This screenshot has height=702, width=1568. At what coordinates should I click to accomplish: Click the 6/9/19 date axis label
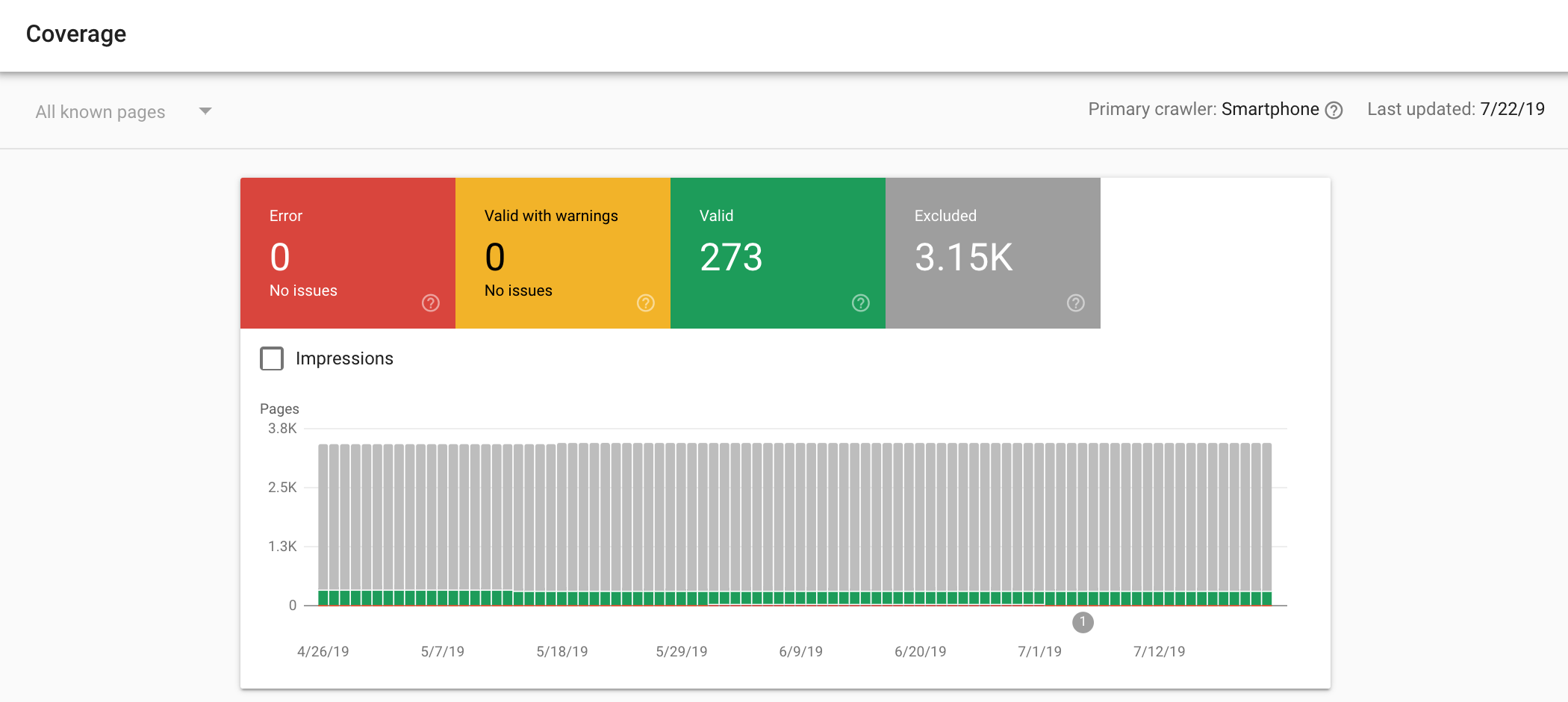point(800,651)
